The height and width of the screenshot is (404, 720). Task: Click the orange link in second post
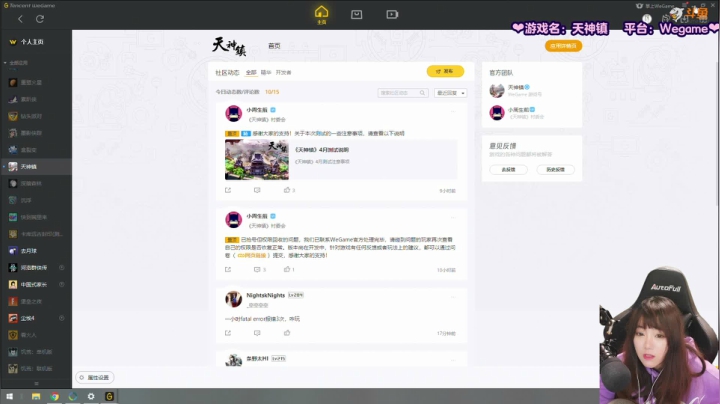click(x=252, y=255)
